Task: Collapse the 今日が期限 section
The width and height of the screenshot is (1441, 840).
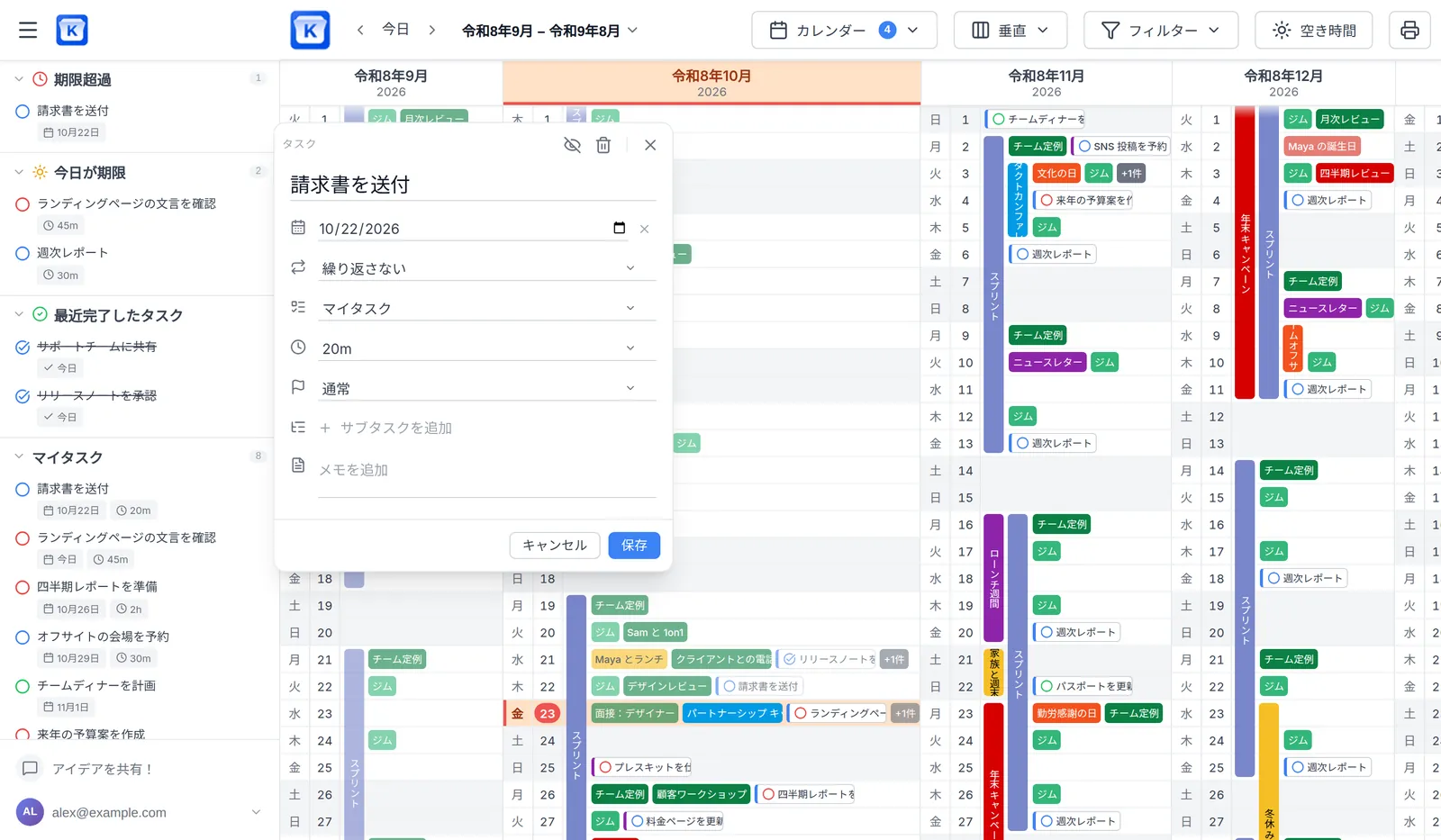Action: [x=18, y=172]
